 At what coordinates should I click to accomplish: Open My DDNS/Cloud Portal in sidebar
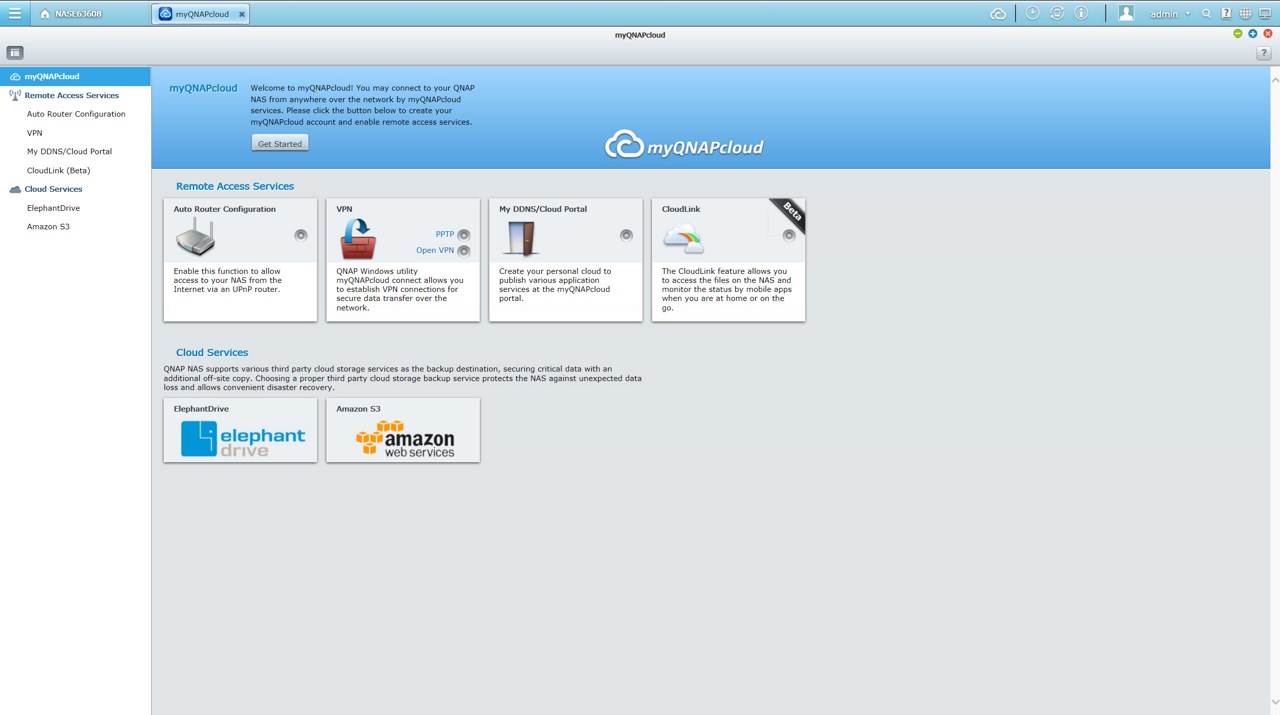tap(69, 152)
